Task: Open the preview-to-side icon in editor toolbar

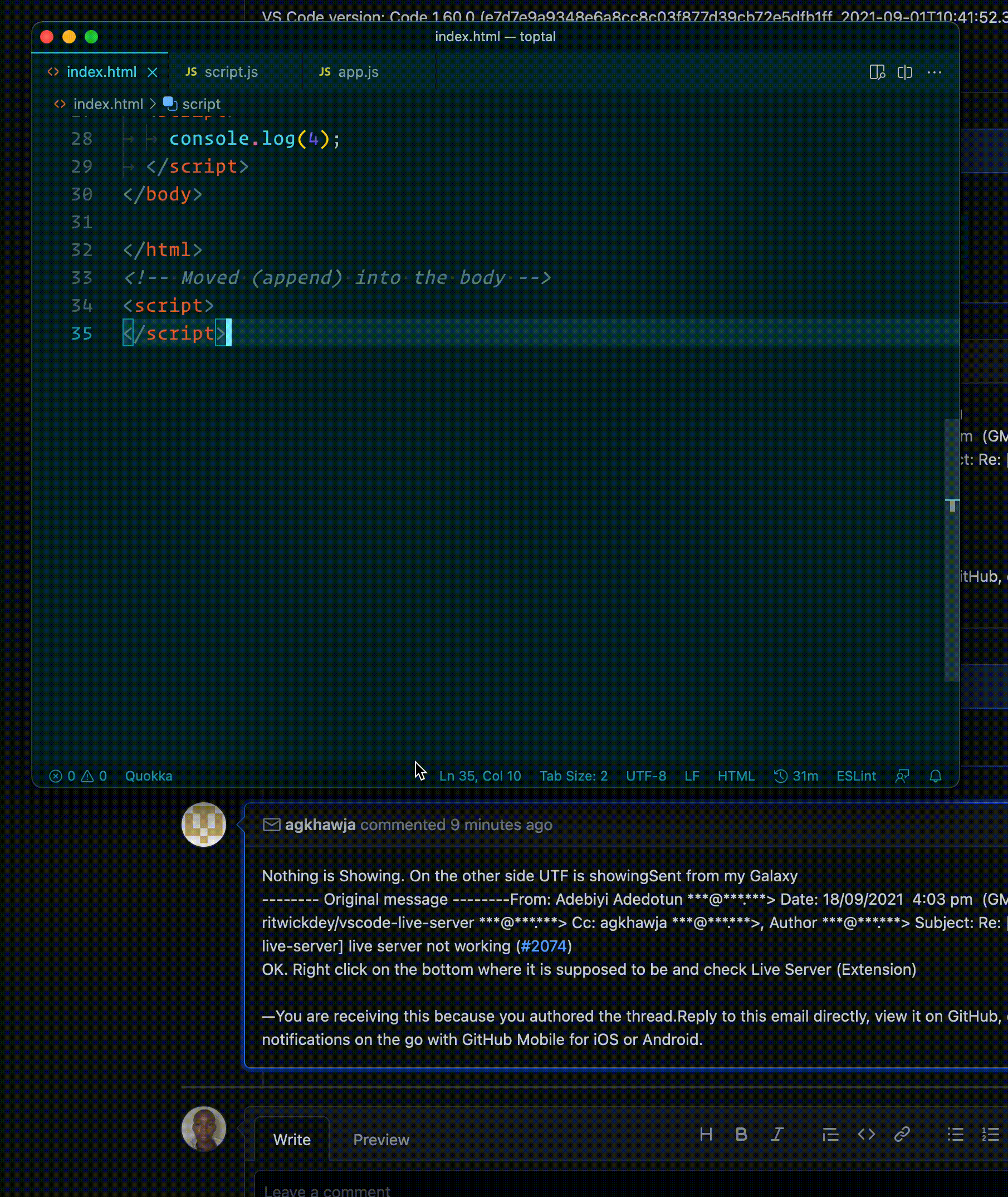Action: (877, 72)
